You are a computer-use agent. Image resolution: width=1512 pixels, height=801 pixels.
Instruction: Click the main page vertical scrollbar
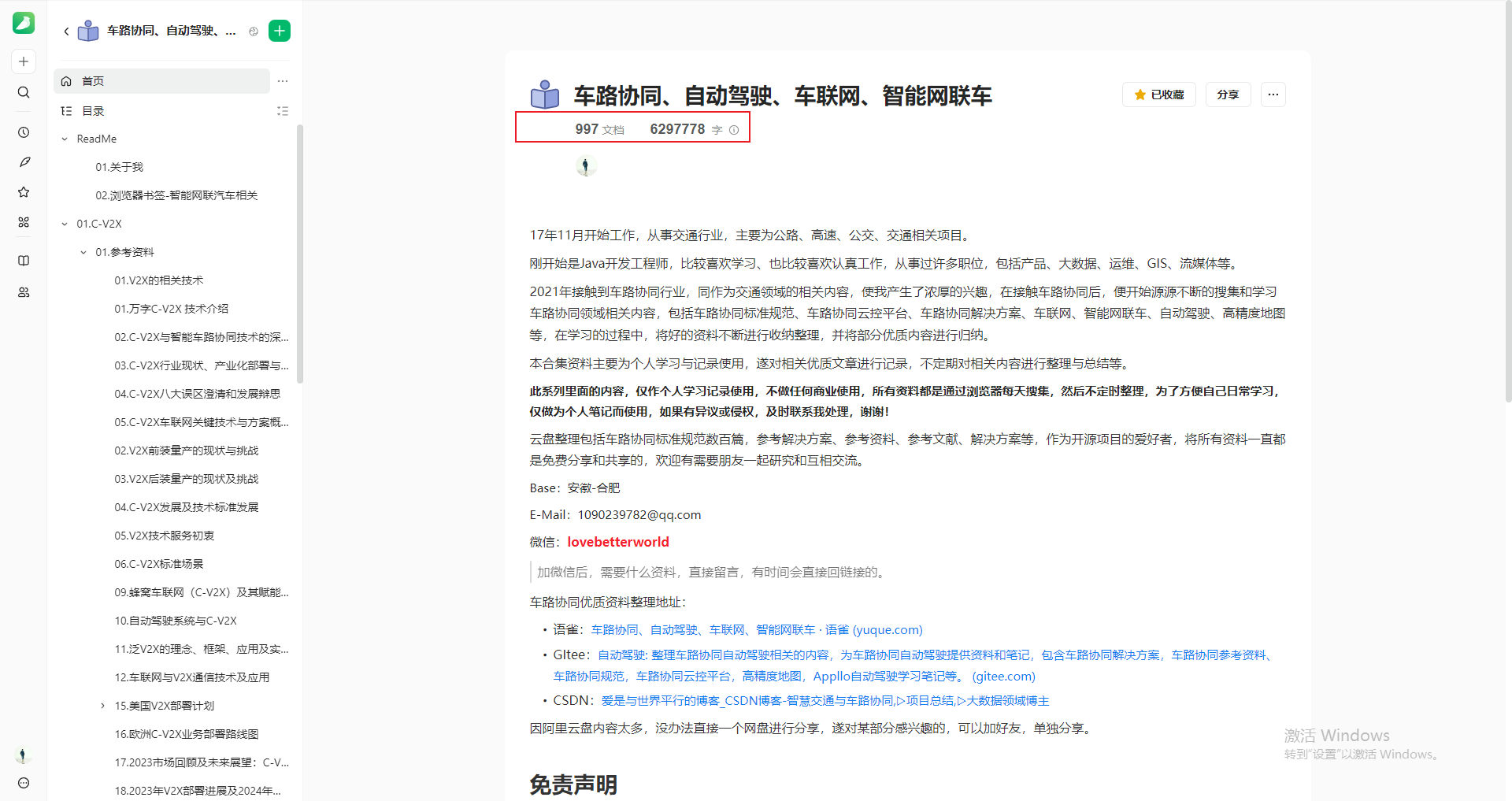coord(1507,202)
